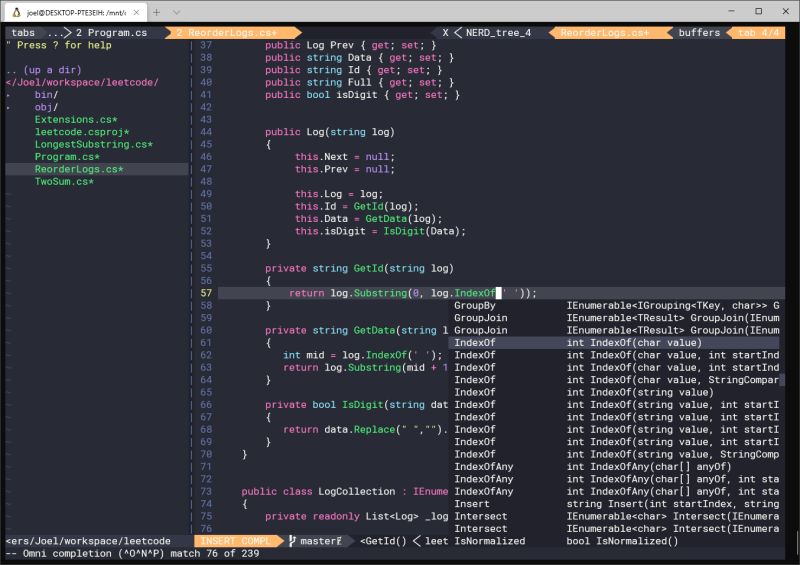Click the 'buffers' label in the tabline
Screen dimensions: 800x565
click(x=699, y=33)
